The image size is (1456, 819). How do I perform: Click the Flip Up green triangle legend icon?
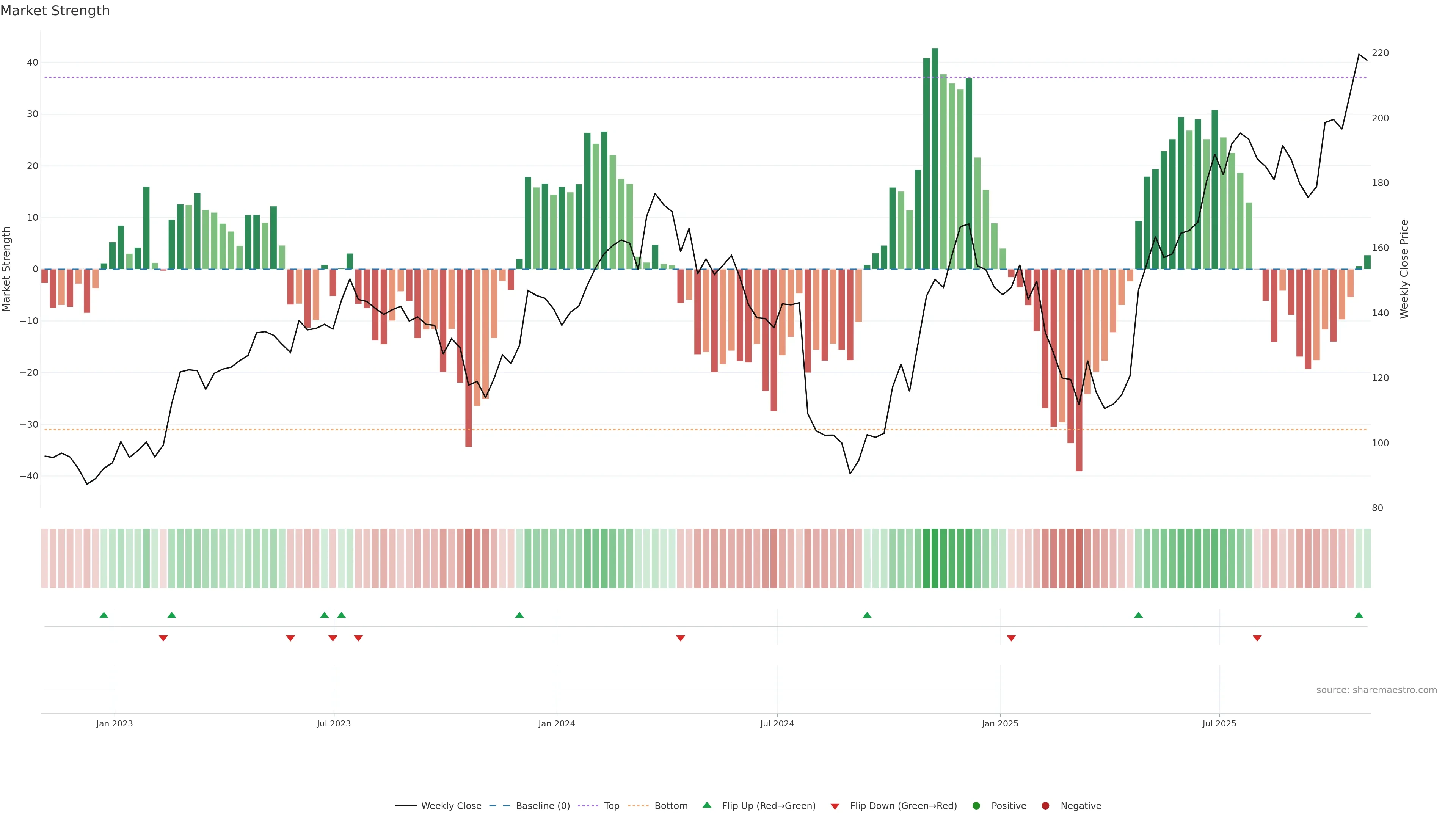click(706, 805)
